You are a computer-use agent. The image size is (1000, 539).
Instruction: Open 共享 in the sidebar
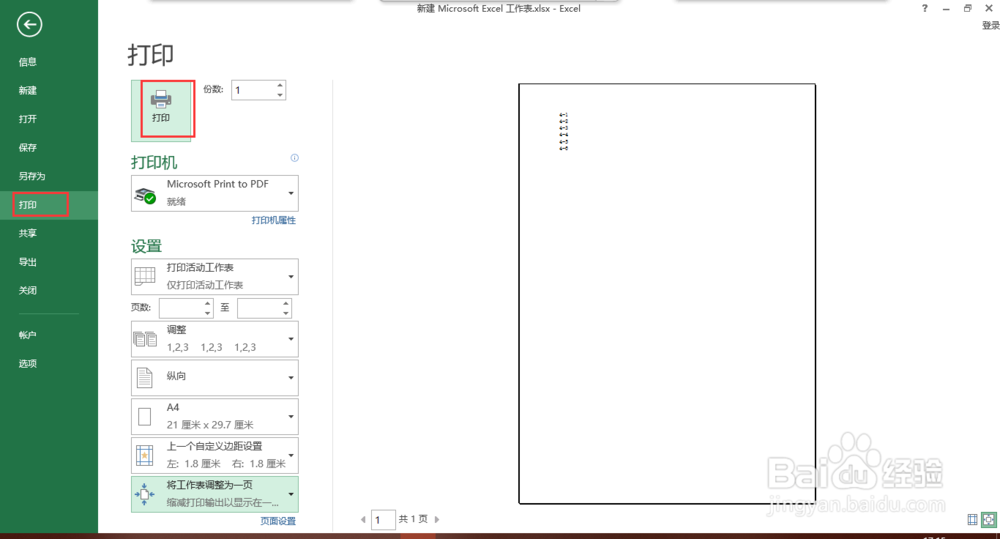[27, 233]
